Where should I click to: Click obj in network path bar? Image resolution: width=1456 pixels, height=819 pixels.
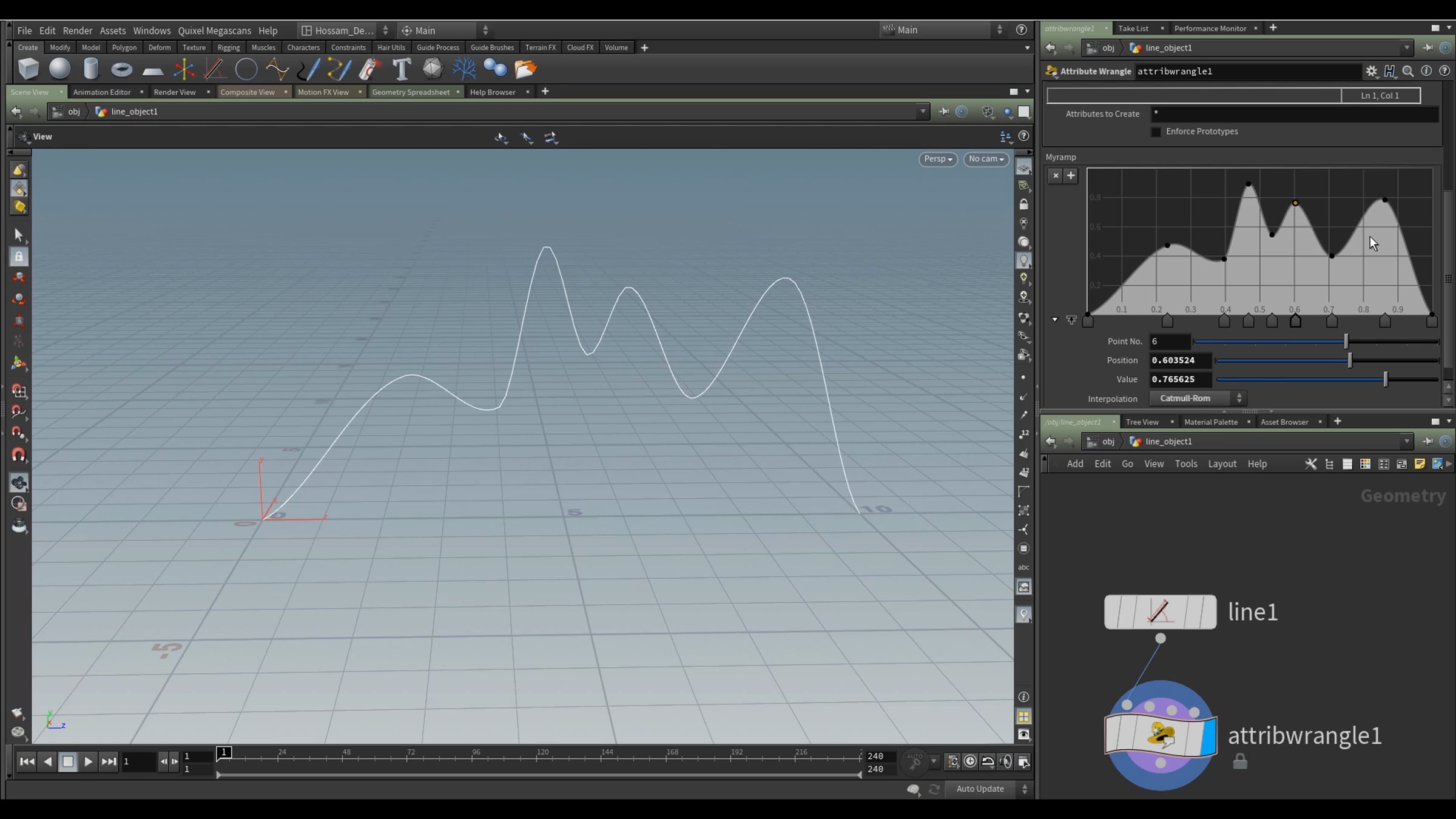click(x=1108, y=442)
